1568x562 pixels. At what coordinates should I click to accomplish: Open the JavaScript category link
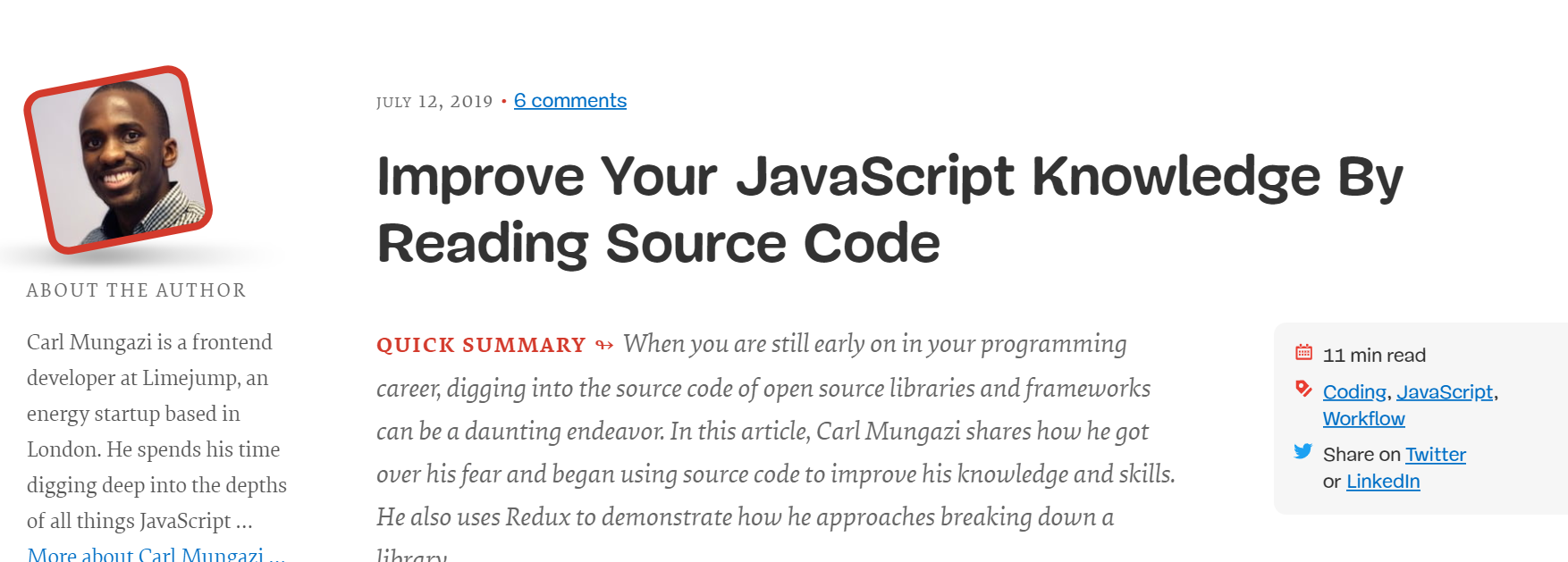click(1445, 392)
